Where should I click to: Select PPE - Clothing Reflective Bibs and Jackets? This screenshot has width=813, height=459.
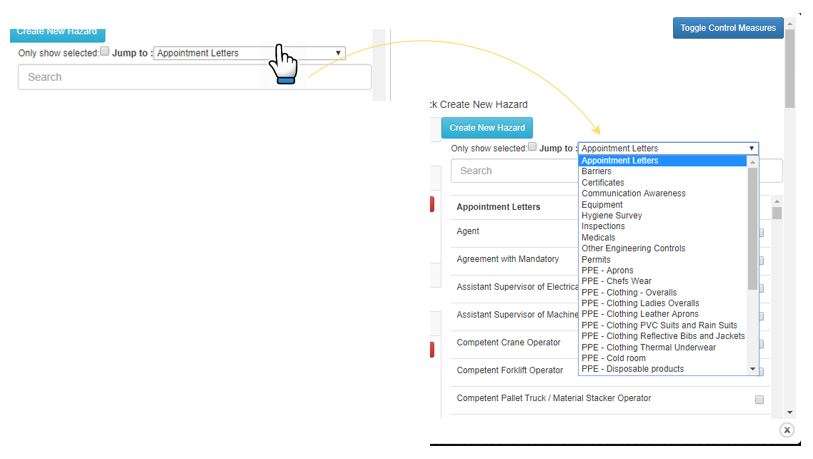click(x=663, y=336)
